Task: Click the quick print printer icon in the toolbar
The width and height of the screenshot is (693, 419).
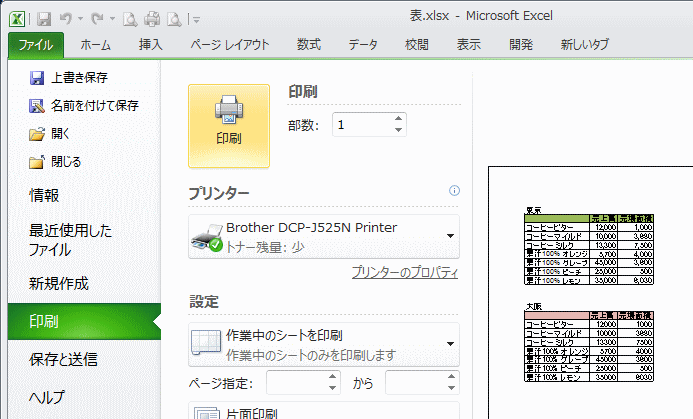Action: point(152,19)
